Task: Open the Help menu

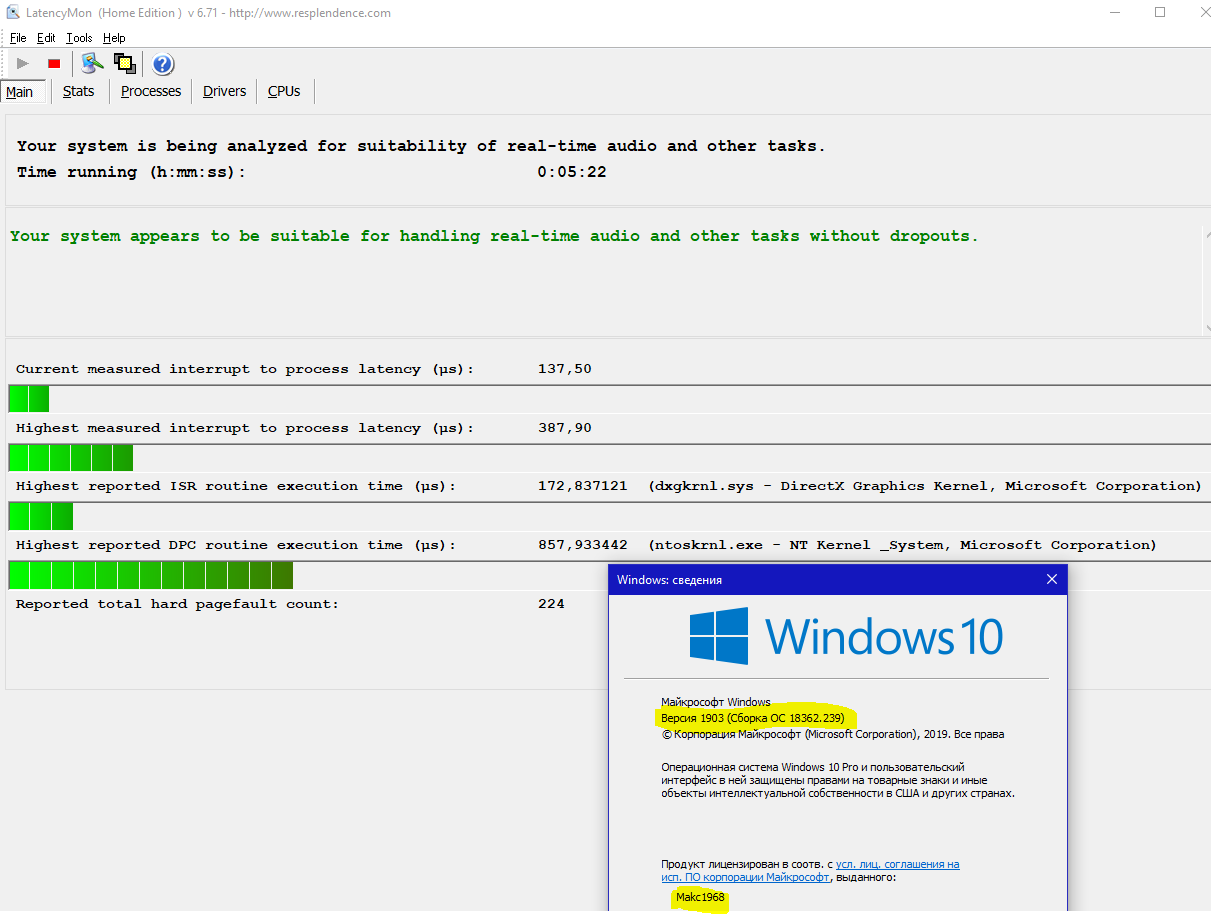Action: 114,38
